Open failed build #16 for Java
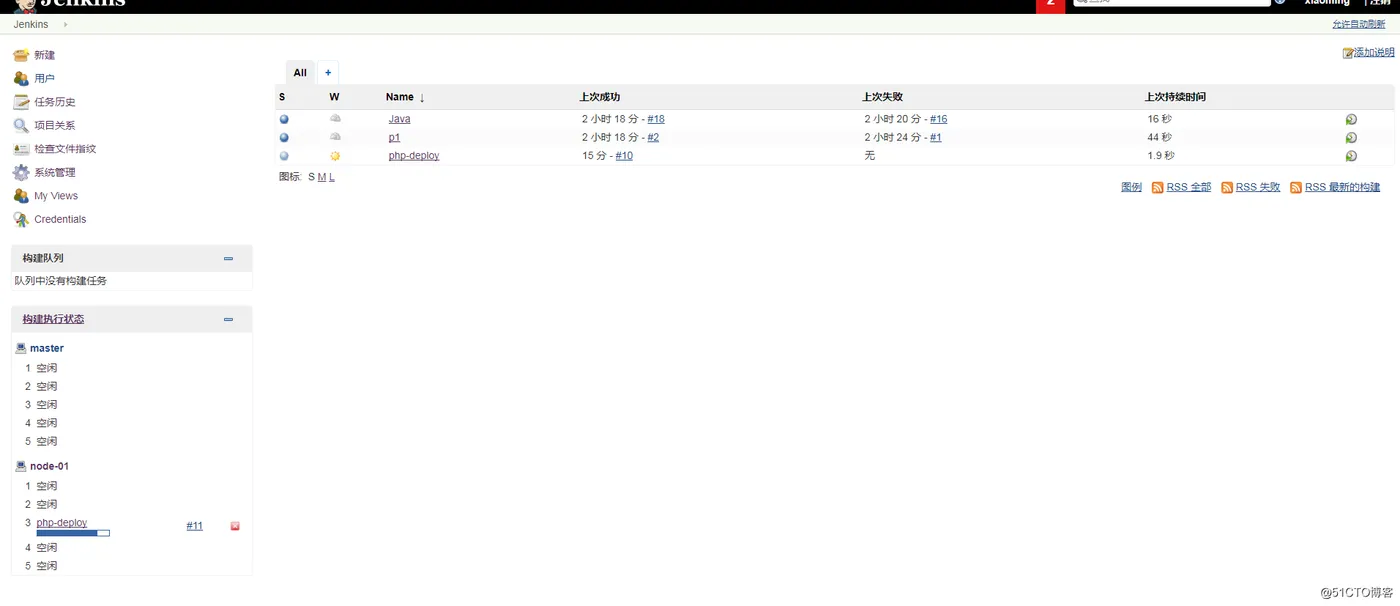Image resolution: width=1400 pixels, height=606 pixels. tap(938, 119)
